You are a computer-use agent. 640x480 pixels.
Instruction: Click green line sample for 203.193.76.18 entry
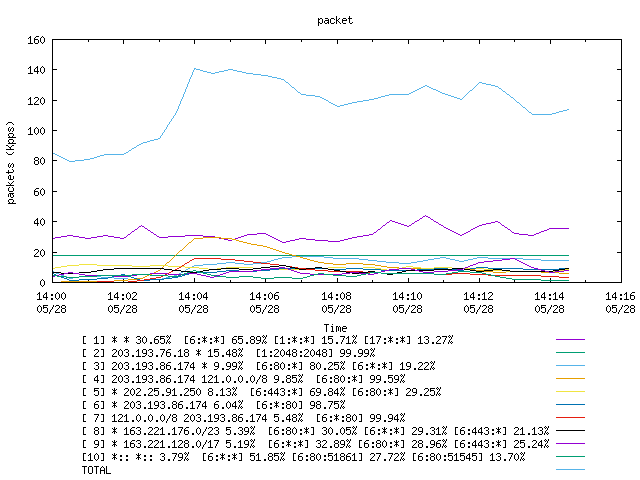coord(570,353)
